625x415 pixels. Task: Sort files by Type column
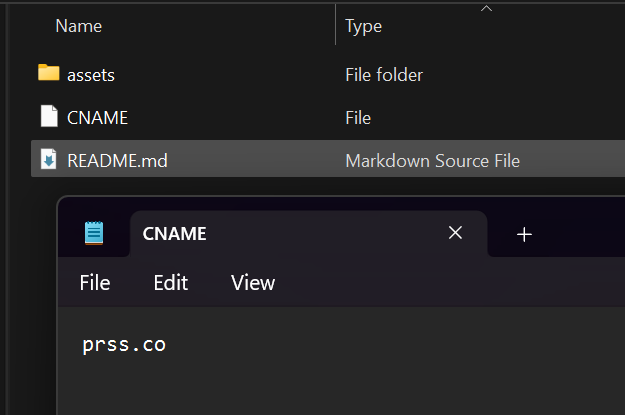(x=363, y=27)
